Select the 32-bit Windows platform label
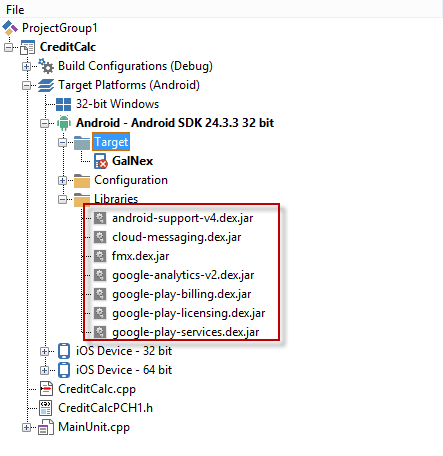Viewport: 443px width, 456px height. [117, 104]
